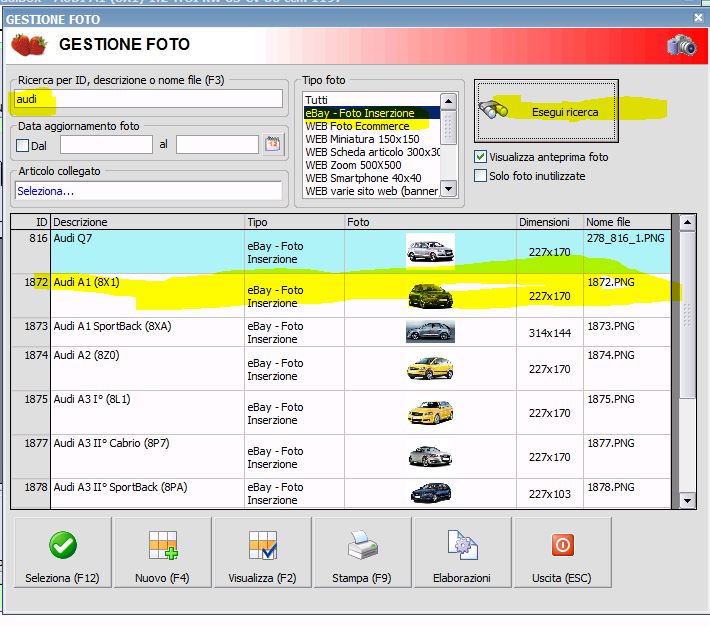Click the al end date field
This screenshot has width=710, height=627.
coord(217,145)
